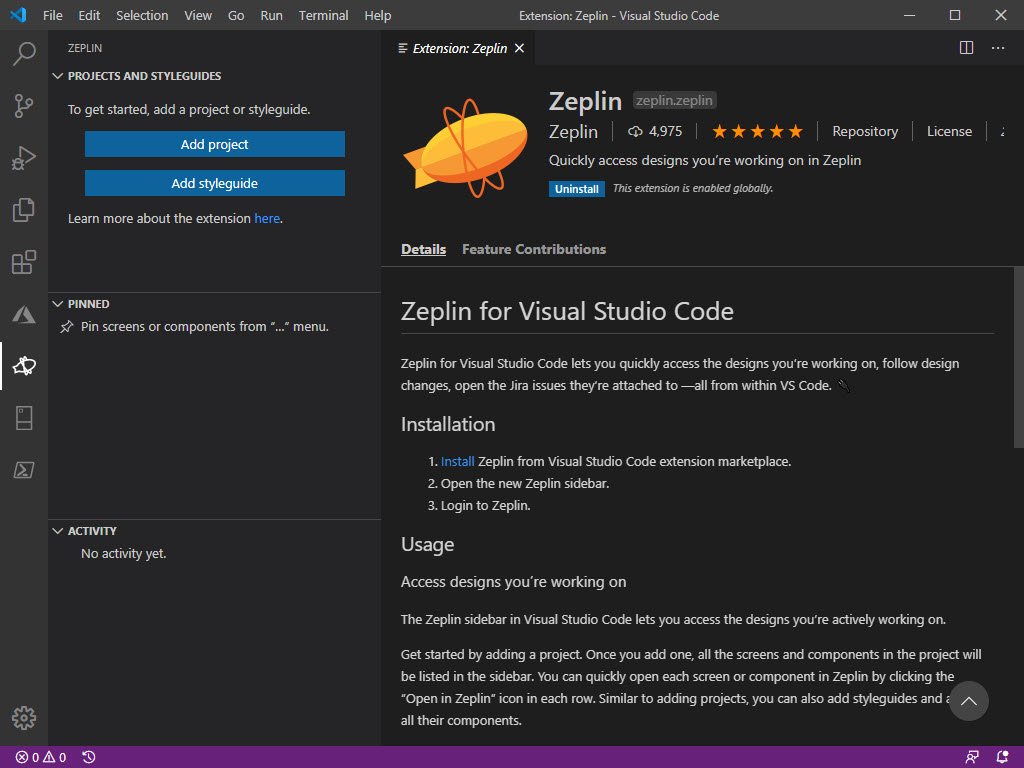Viewport: 1024px width, 768px height.
Task: Select the Zeplin icon in activity bar
Action: pos(24,366)
